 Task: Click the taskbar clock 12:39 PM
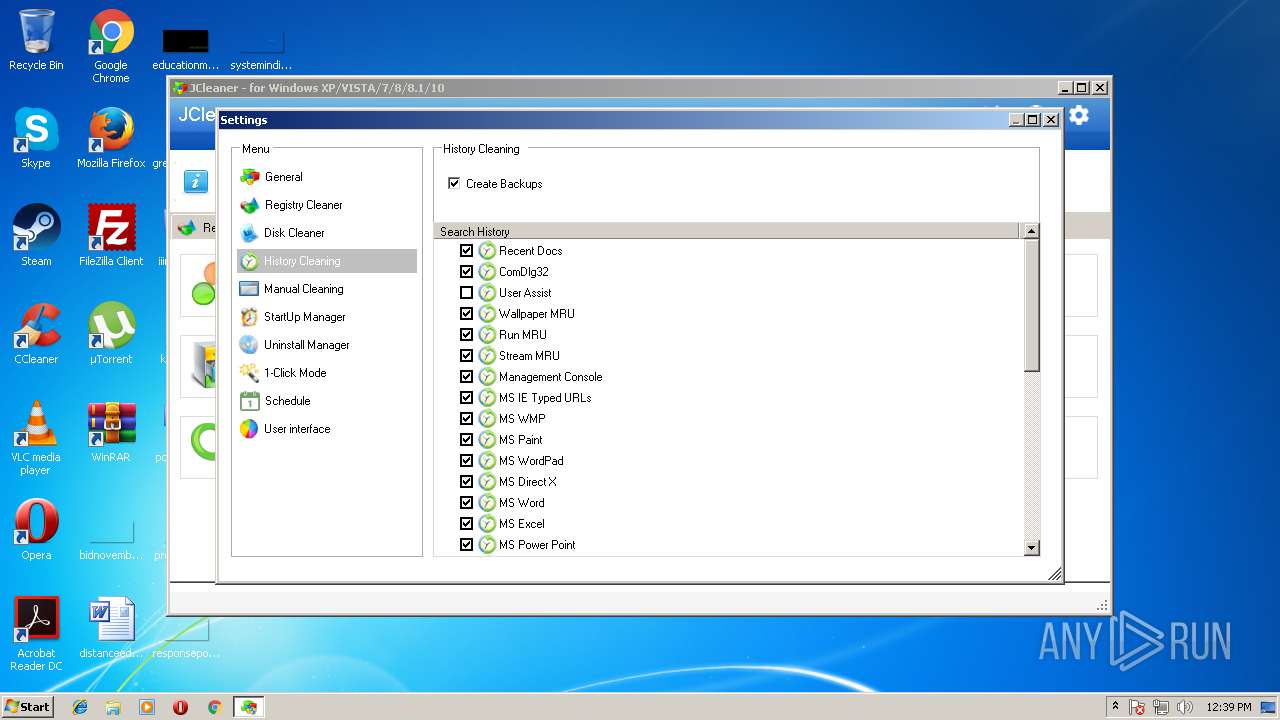point(1228,707)
